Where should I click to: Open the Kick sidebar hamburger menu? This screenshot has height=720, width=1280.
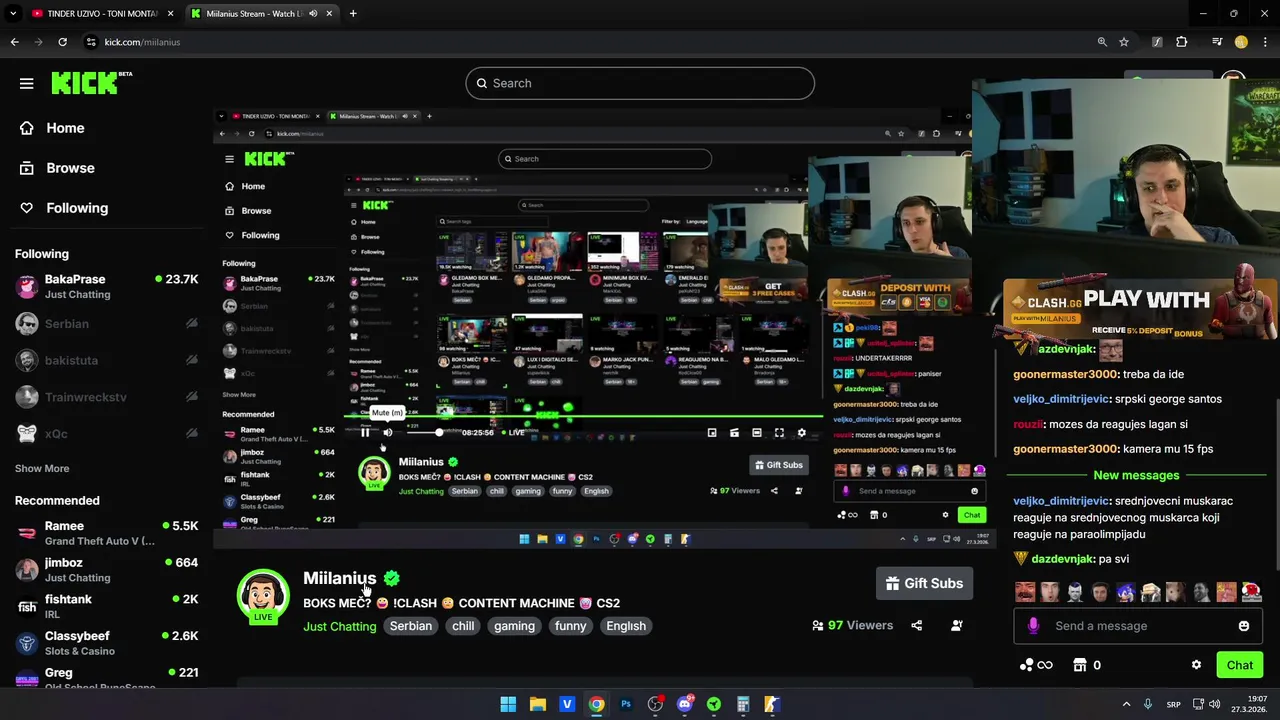pos(27,83)
